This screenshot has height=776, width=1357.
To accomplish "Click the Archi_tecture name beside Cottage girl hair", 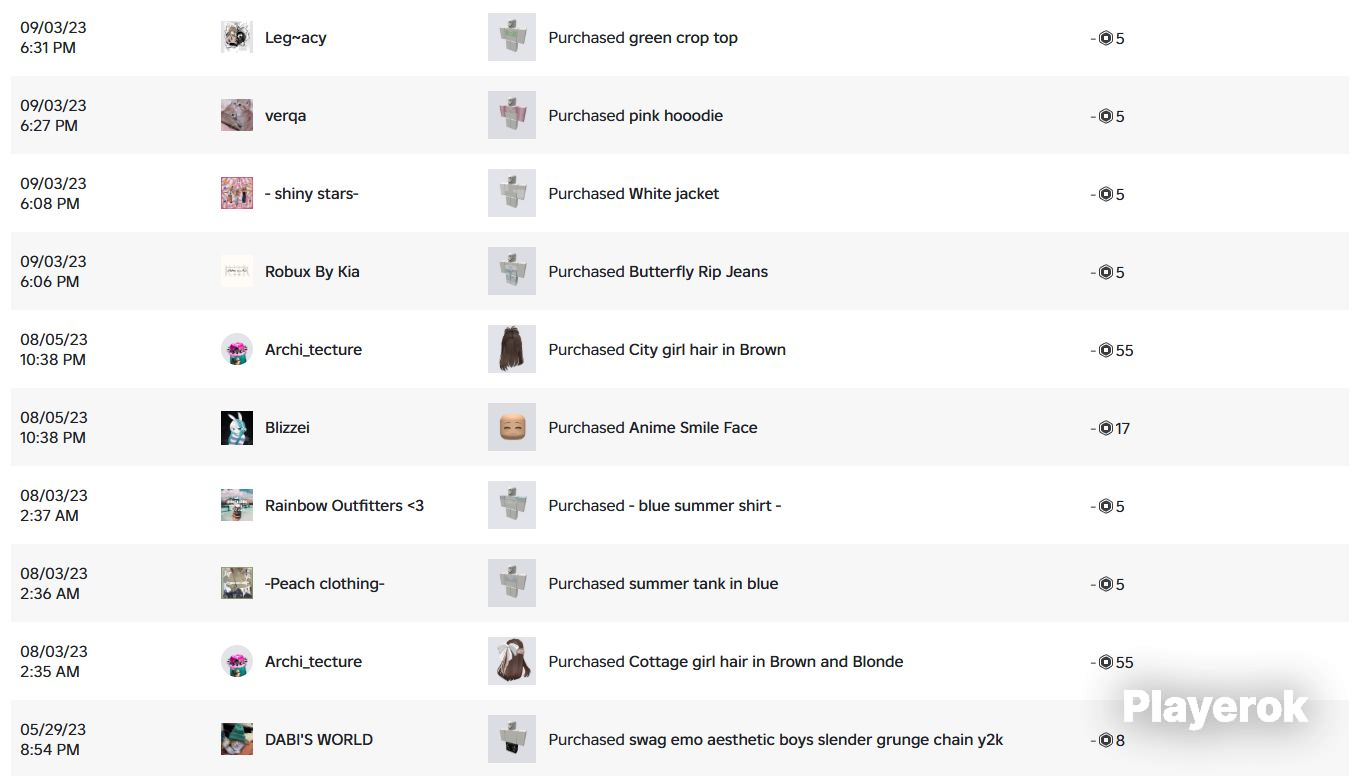I will (313, 662).
